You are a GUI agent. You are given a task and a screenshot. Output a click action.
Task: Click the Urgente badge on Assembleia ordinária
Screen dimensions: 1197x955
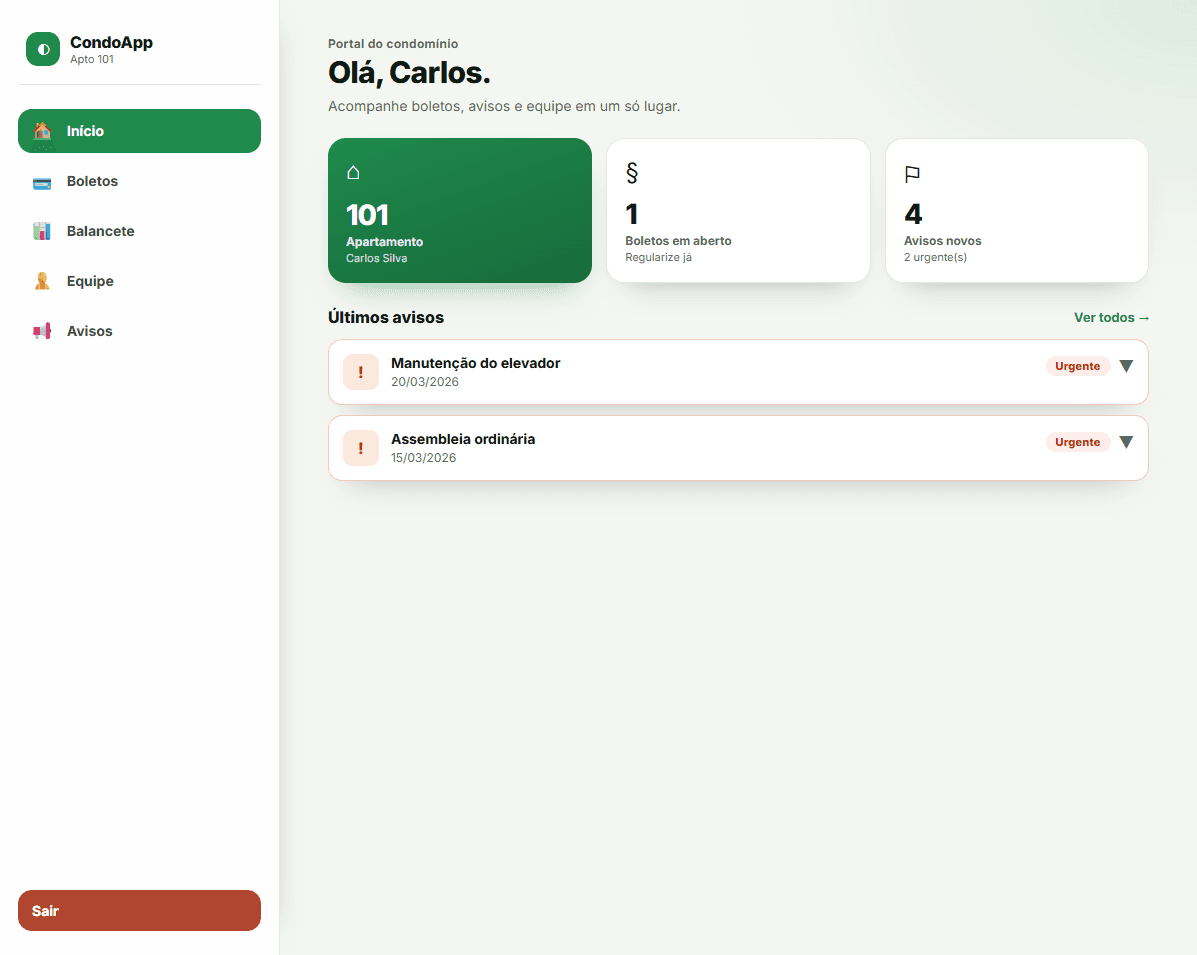(x=1078, y=442)
